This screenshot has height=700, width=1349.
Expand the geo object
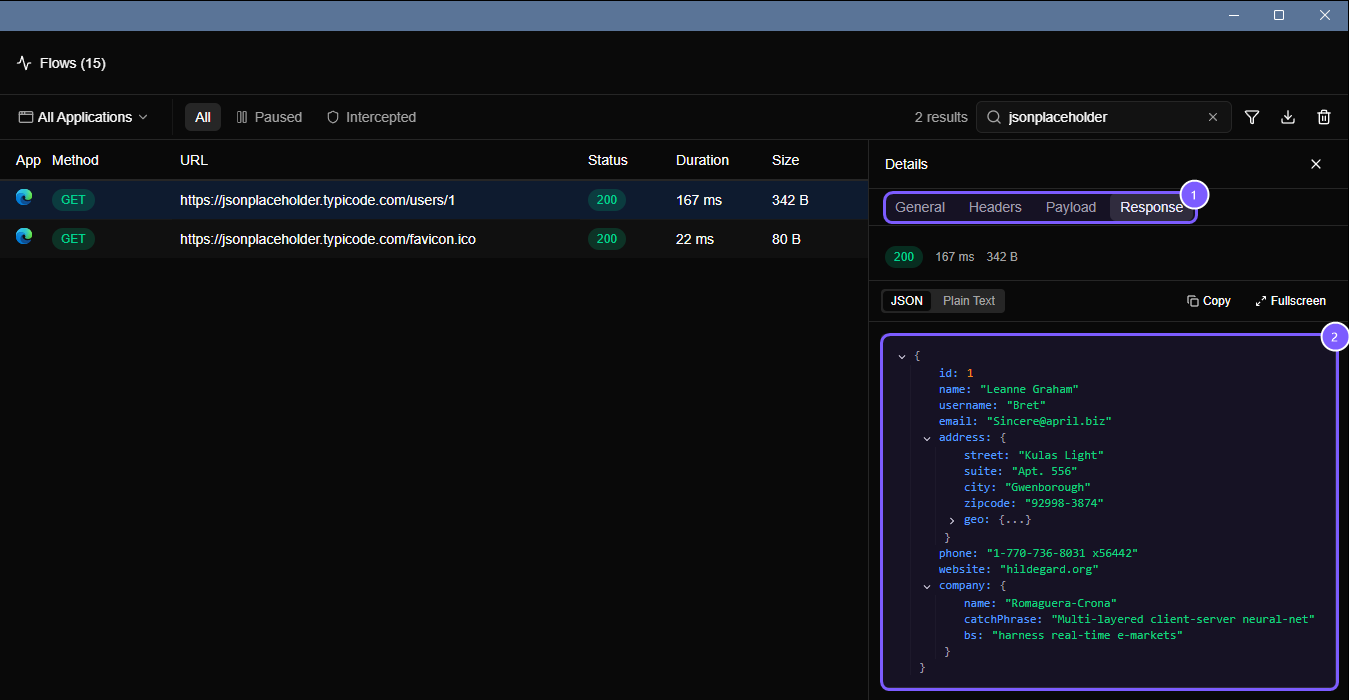click(x=952, y=520)
